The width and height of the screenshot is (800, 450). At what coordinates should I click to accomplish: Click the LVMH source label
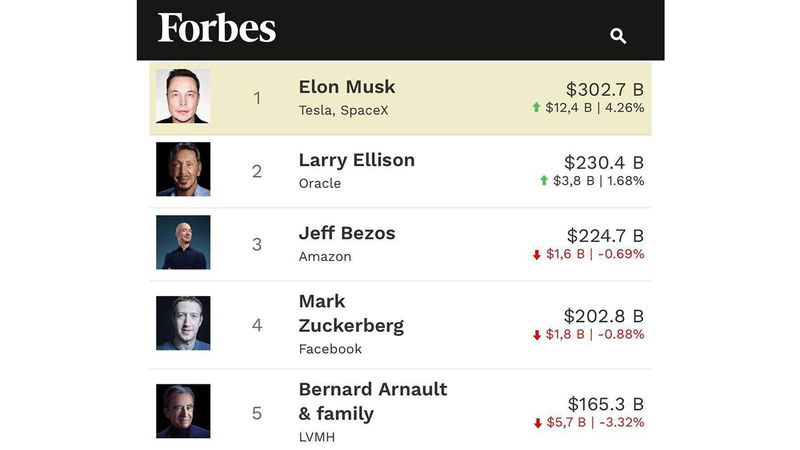click(317, 437)
